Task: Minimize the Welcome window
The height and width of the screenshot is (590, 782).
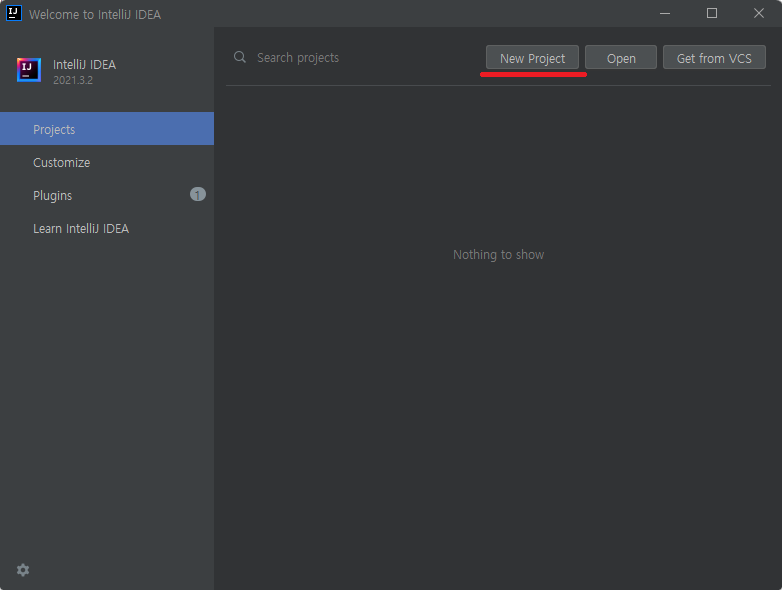Action: pos(665,13)
